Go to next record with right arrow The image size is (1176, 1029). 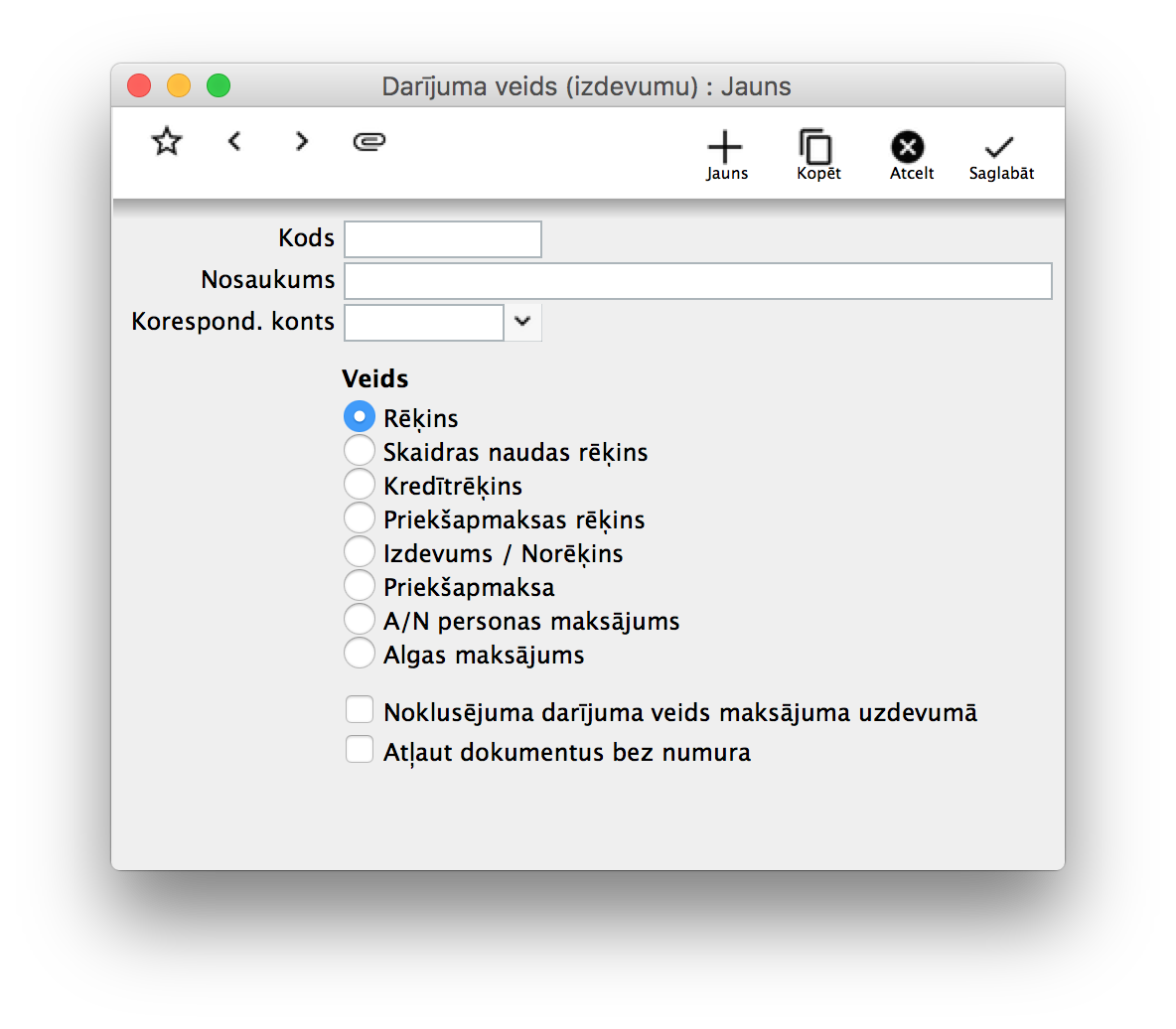[302, 142]
